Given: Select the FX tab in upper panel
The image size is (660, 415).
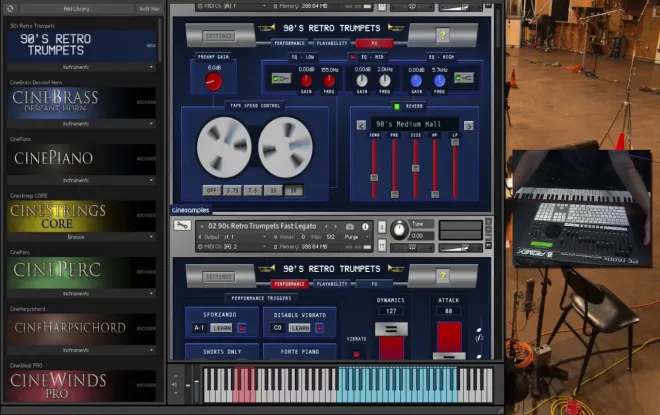Looking at the screenshot, I should click(374, 43).
